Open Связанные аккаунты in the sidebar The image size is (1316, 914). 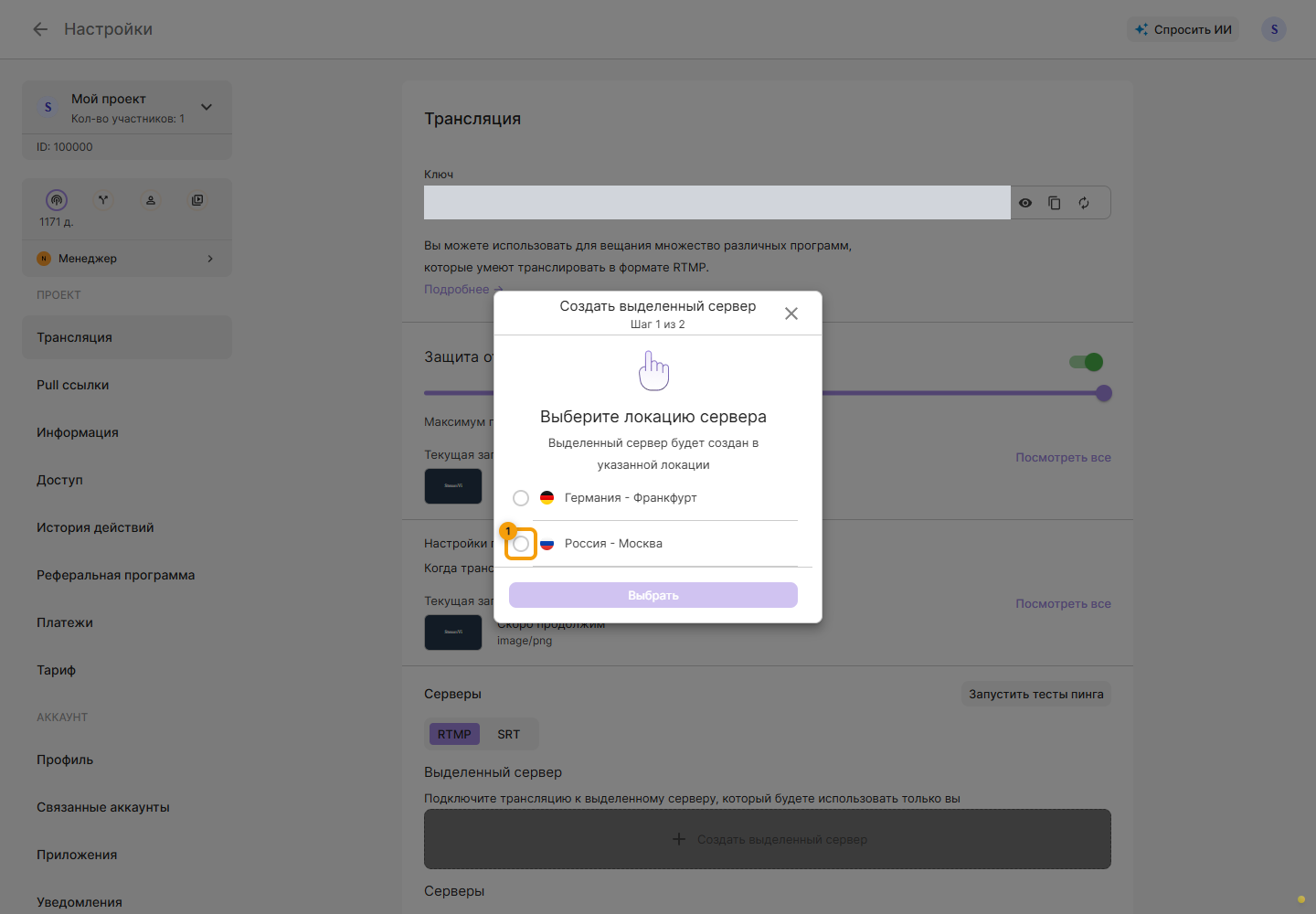127,807
